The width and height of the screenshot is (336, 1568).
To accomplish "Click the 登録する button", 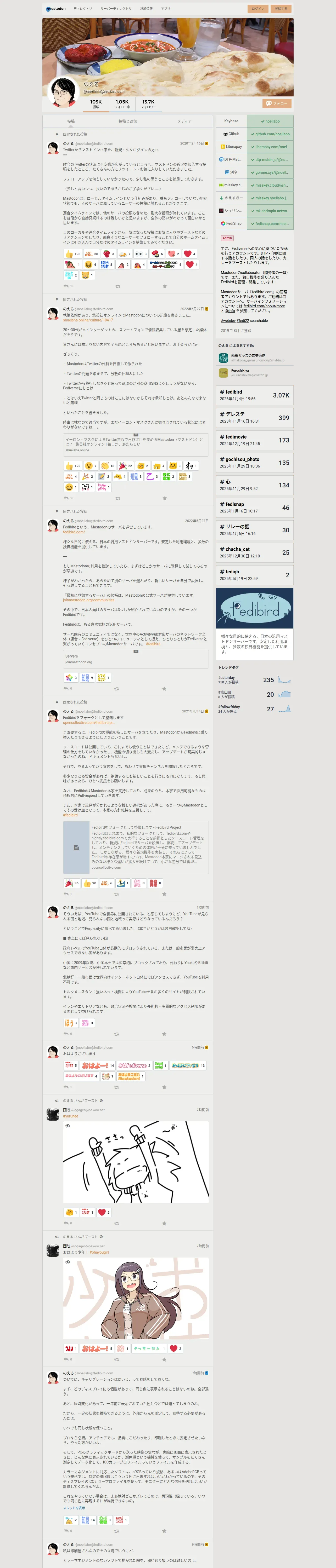I will (x=281, y=9).
